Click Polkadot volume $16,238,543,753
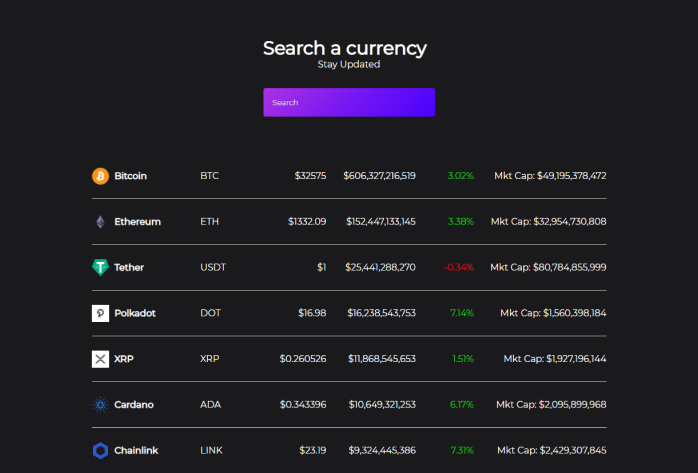Screen dimensions: 698x473 click(381, 313)
